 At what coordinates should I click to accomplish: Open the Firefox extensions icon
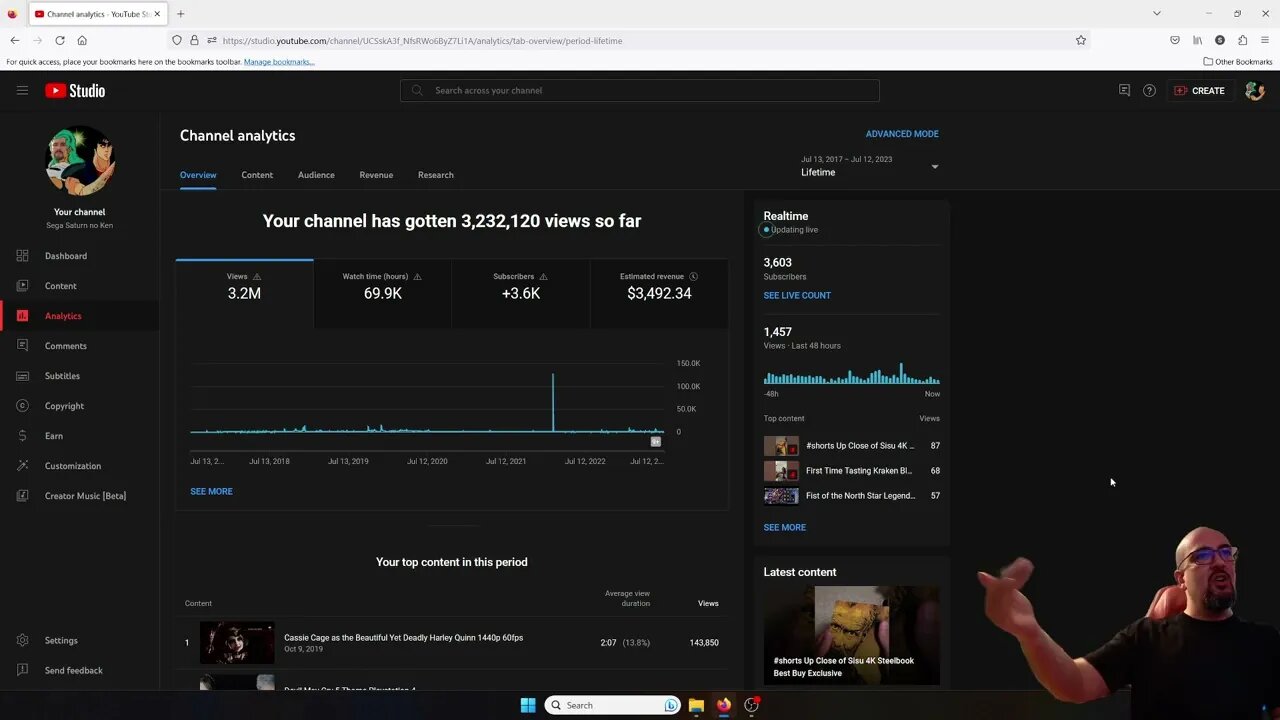pos(1242,40)
